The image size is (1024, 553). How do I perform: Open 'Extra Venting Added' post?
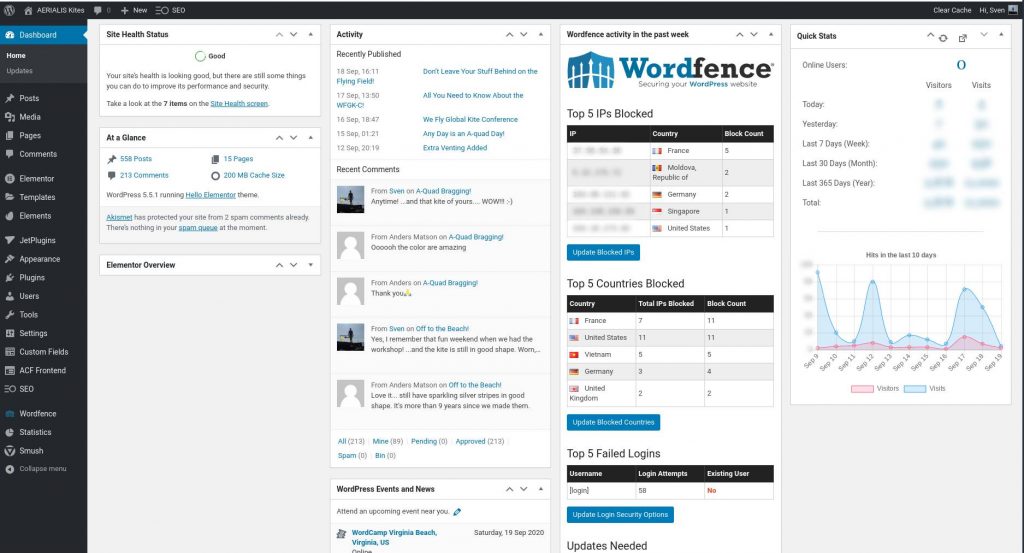pyautogui.click(x=455, y=148)
